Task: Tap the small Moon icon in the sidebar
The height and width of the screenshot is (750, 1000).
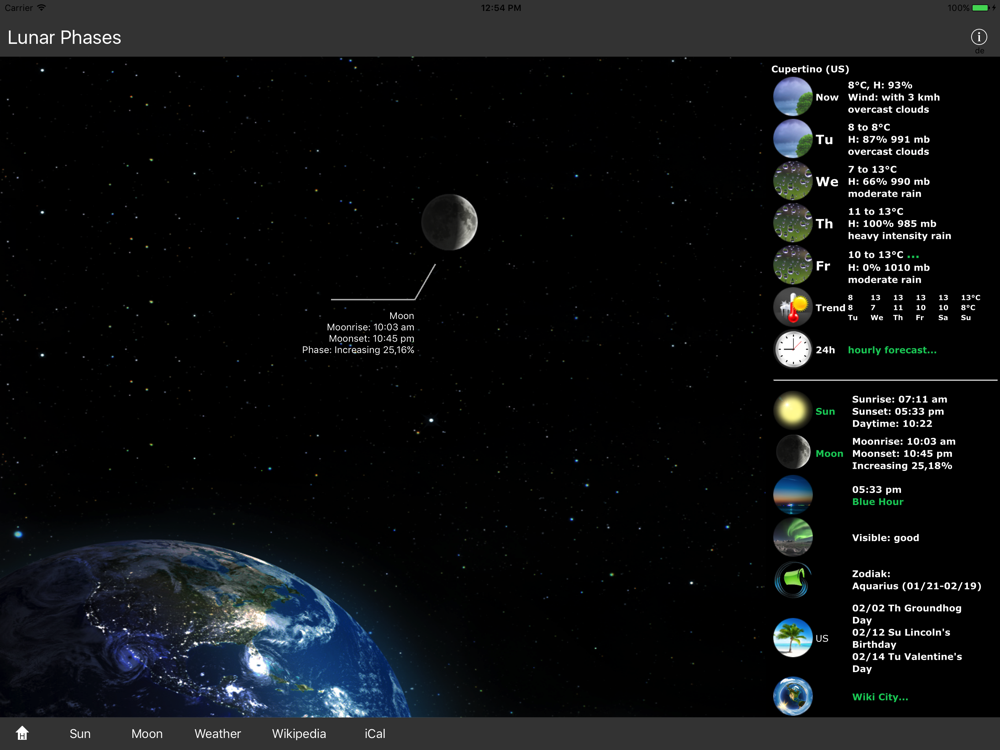Action: click(793, 452)
